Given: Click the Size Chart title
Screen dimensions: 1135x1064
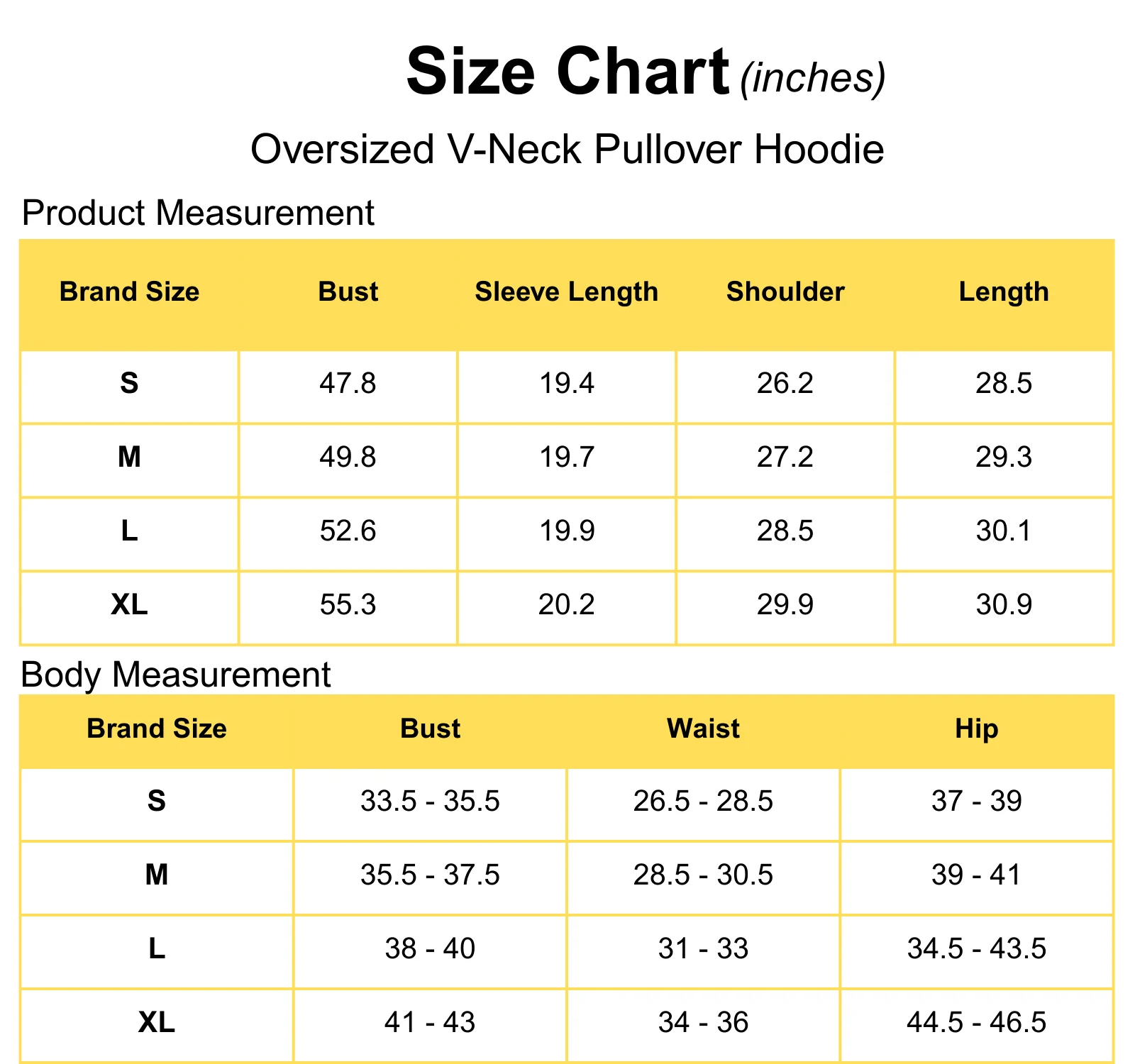Looking at the screenshot, I should (567, 72).
